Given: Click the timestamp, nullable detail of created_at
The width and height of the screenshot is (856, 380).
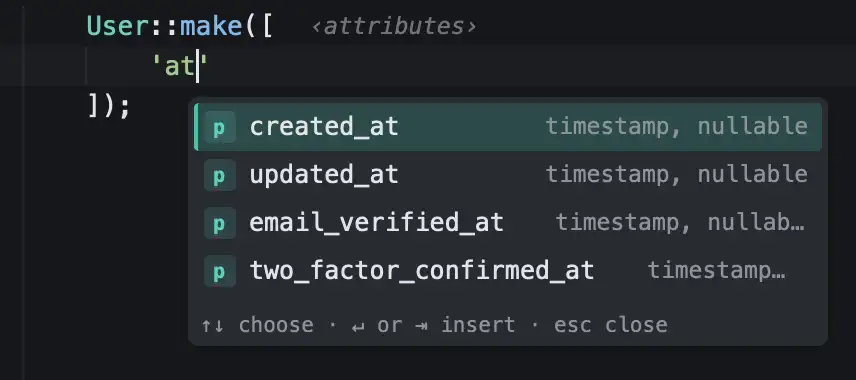Looking at the screenshot, I should (676, 127).
